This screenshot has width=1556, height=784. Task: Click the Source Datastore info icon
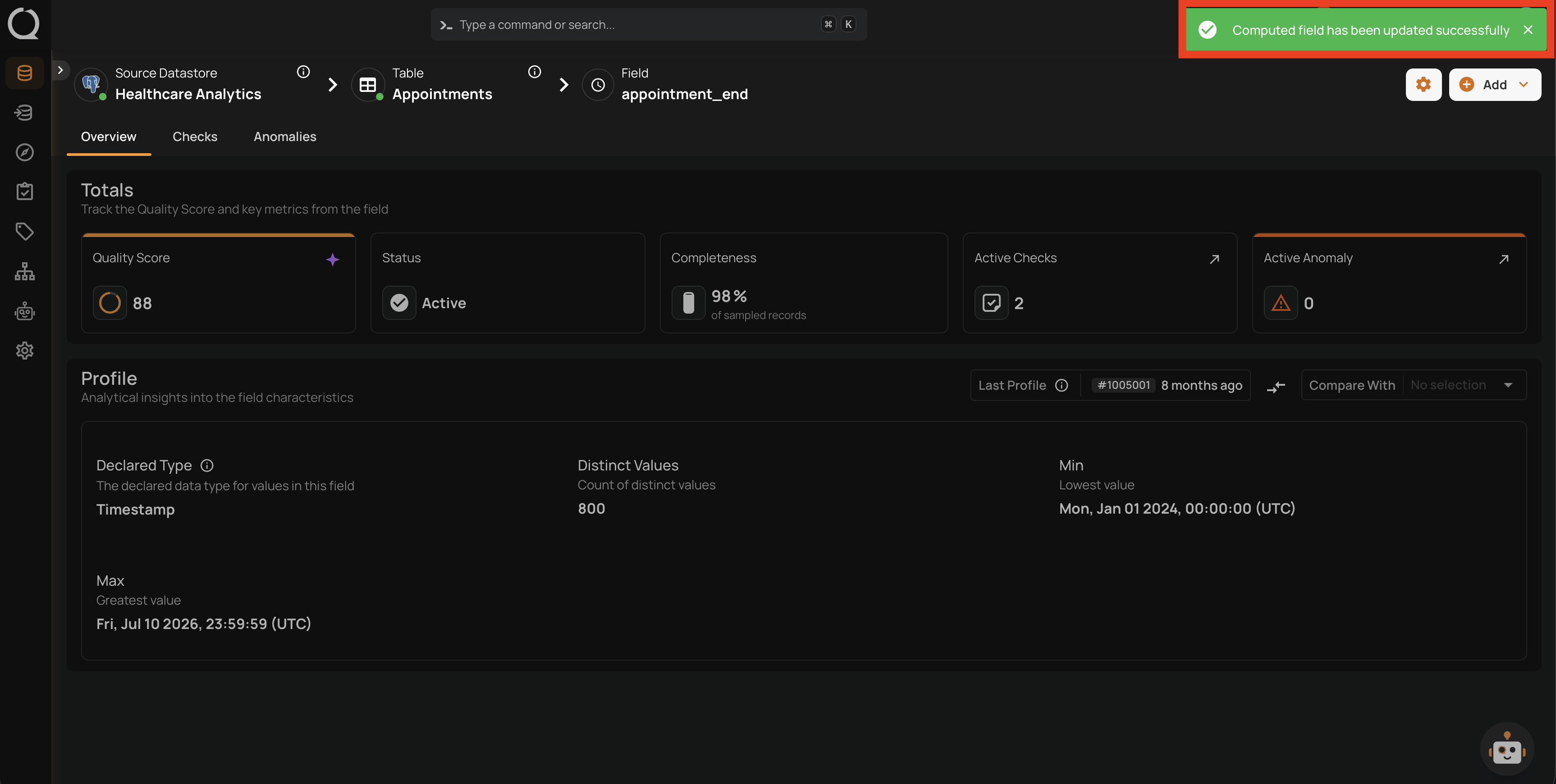click(x=303, y=72)
